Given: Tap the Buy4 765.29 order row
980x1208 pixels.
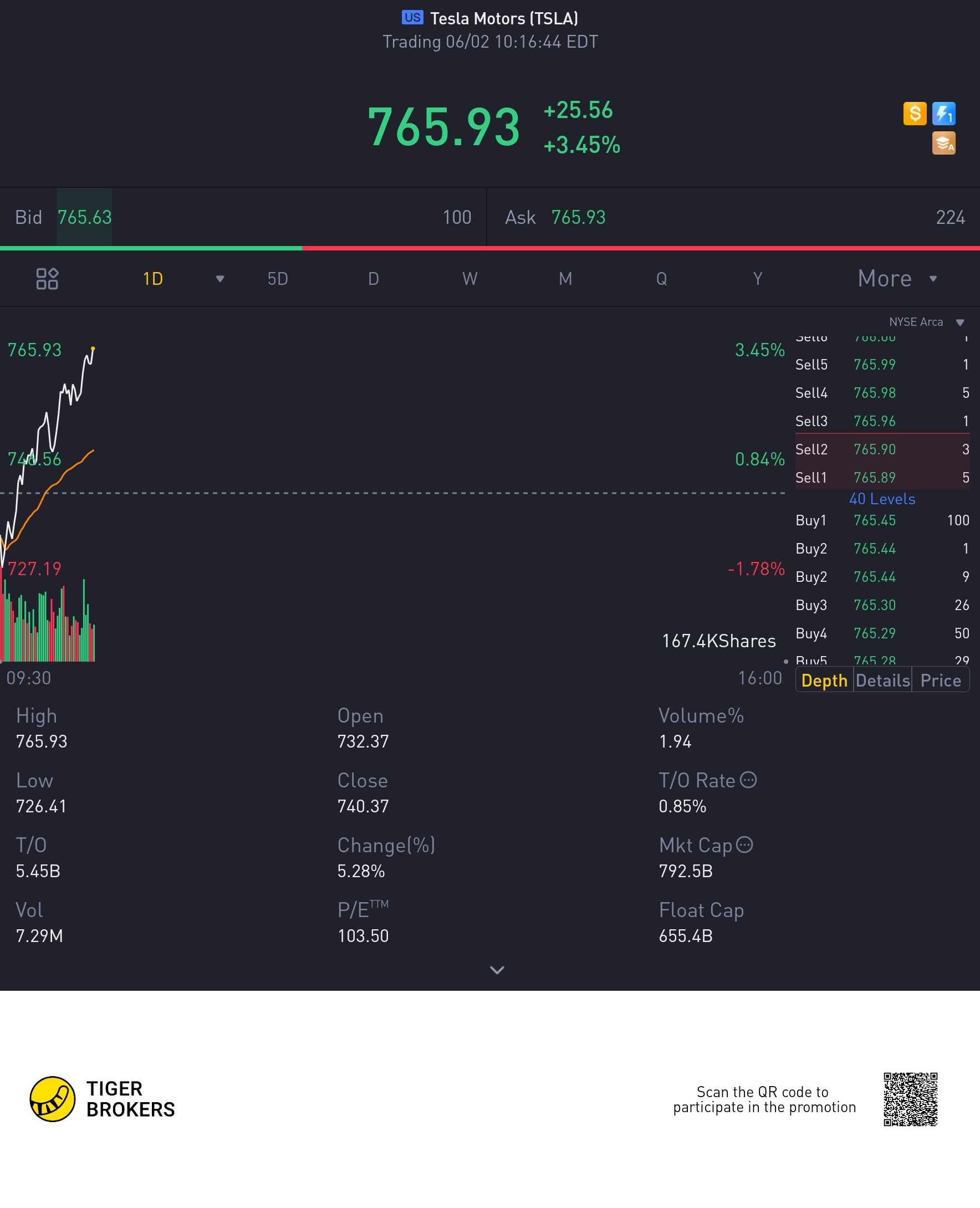Looking at the screenshot, I should [882, 633].
